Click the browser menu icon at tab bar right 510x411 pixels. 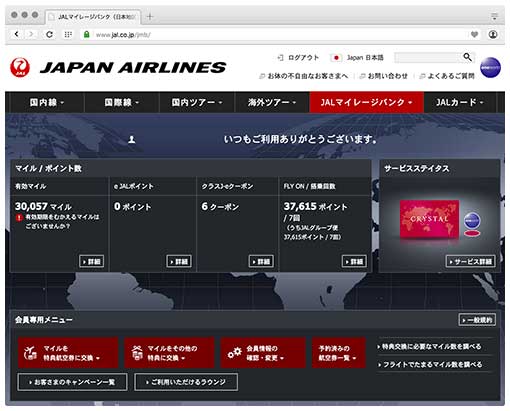[494, 16]
